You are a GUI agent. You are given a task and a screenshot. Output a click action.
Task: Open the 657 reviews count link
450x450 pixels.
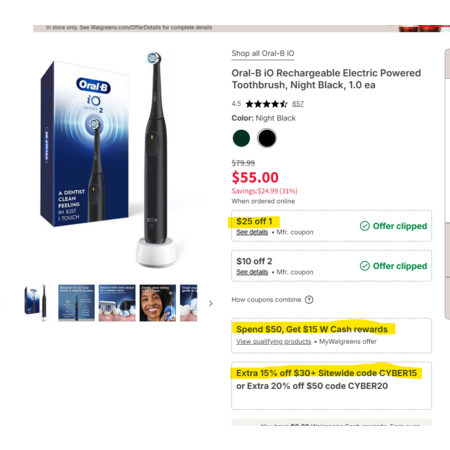coord(298,104)
